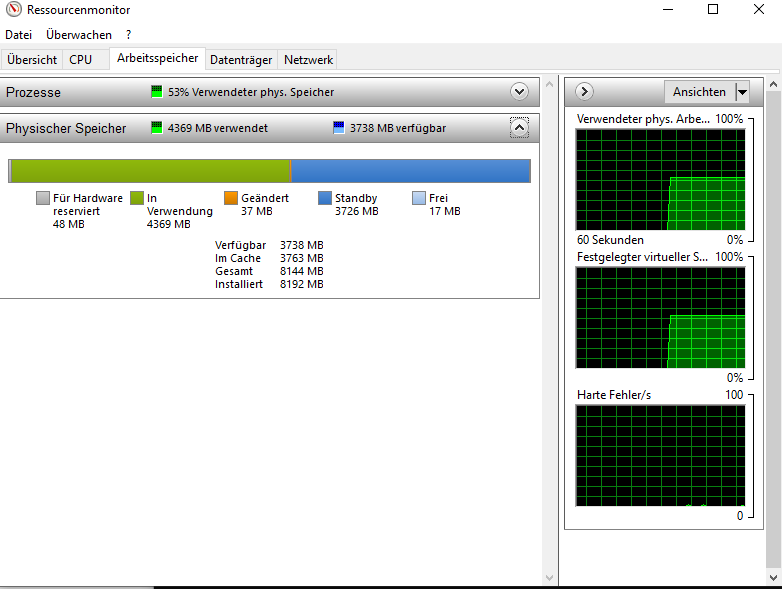Image resolution: width=782 pixels, height=589 pixels.
Task: Click the Verwendeter phys. Arbeitsspeicher graph
Action: pyautogui.click(x=660, y=180)
